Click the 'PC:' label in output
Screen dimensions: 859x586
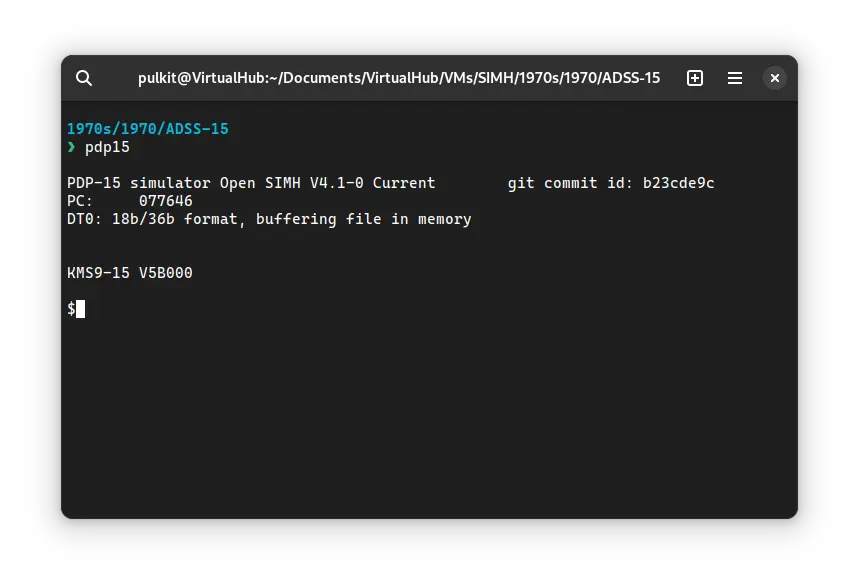pyautogui.click(x=80, y=201)
